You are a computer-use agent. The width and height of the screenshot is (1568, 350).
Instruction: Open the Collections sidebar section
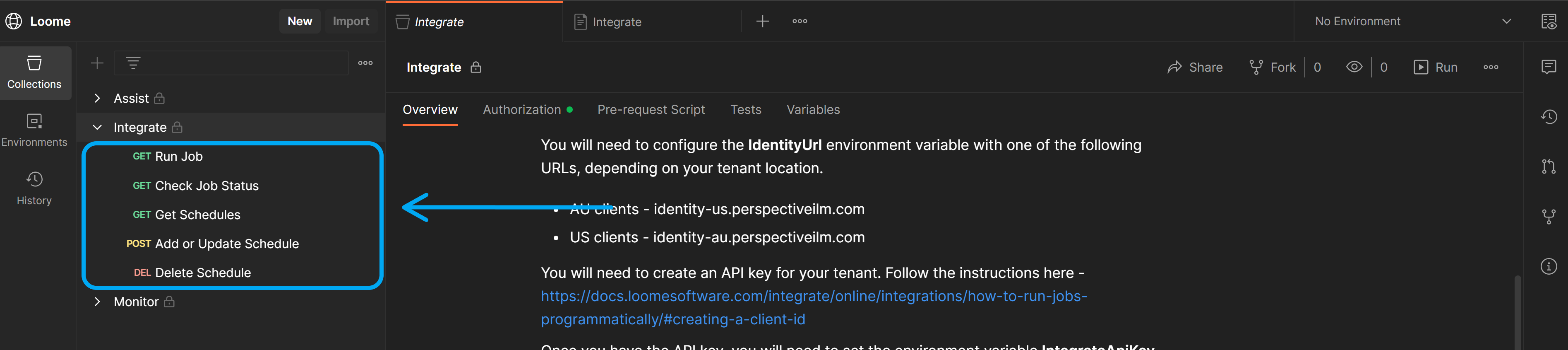(x=35, y=72)
